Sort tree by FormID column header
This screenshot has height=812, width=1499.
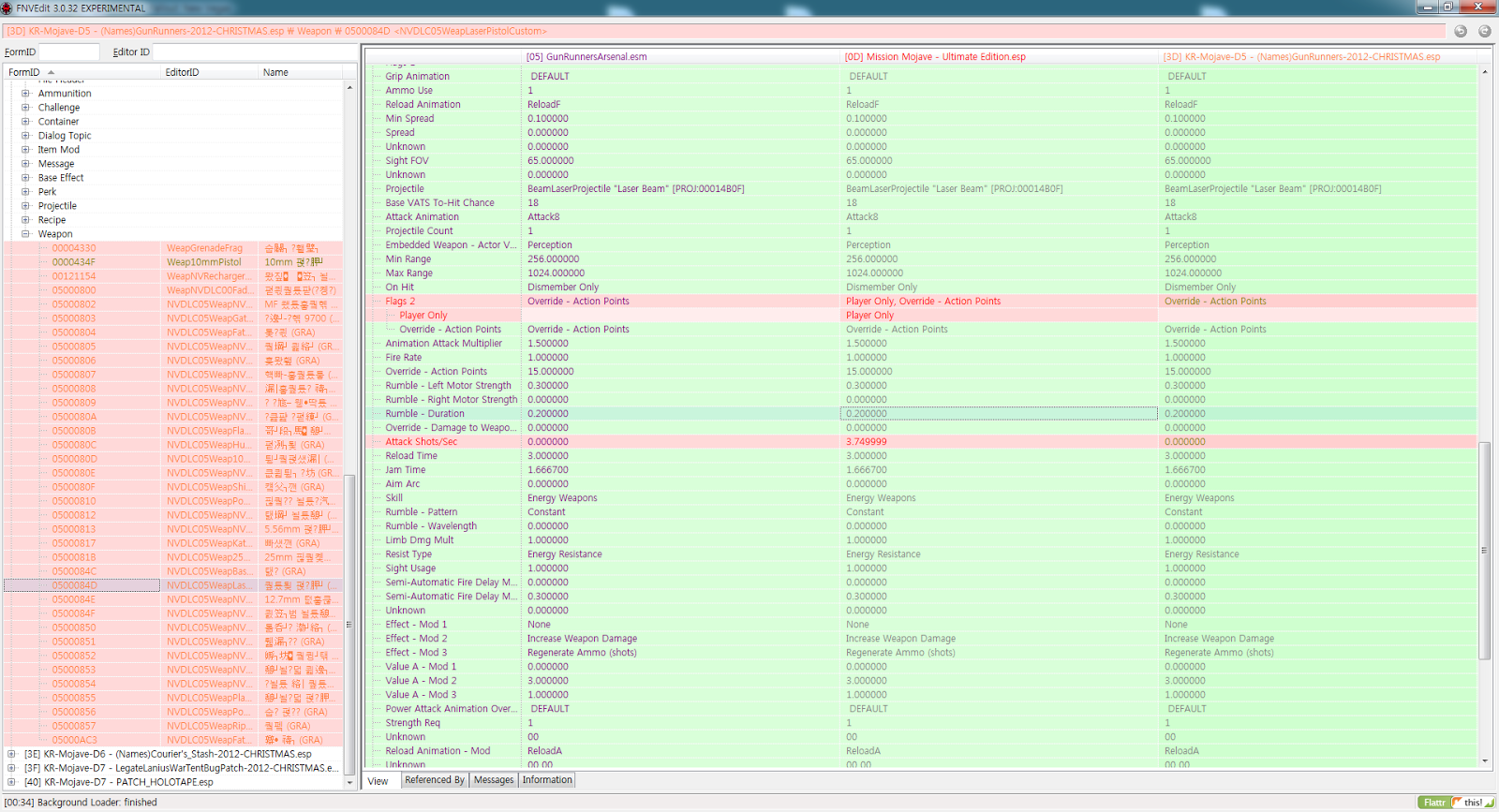point(82,72)
